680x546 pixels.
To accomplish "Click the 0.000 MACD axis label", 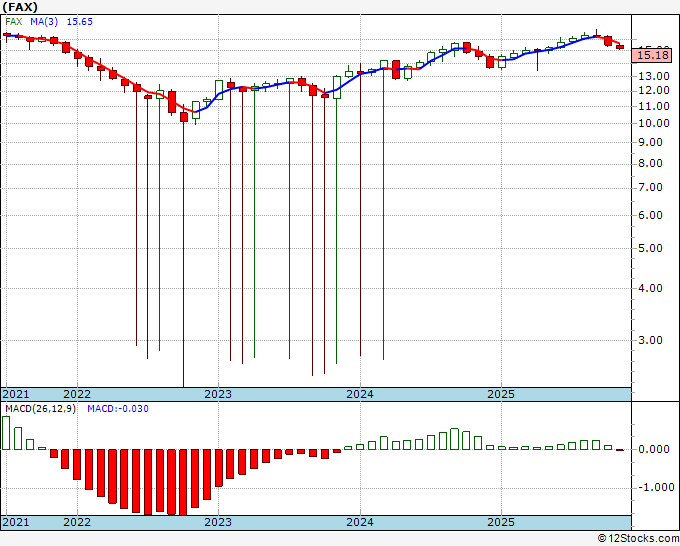I will [654, 449].
